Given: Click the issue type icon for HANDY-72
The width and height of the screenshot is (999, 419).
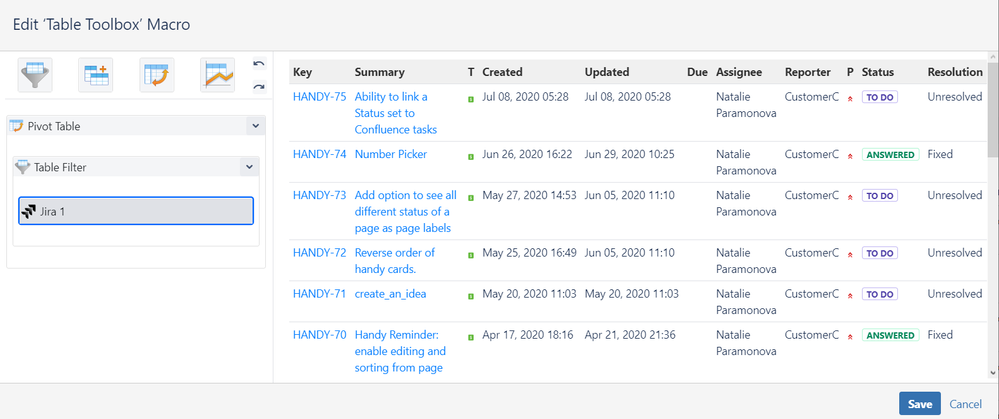Looking at the screenshot, I should (471, 255).
